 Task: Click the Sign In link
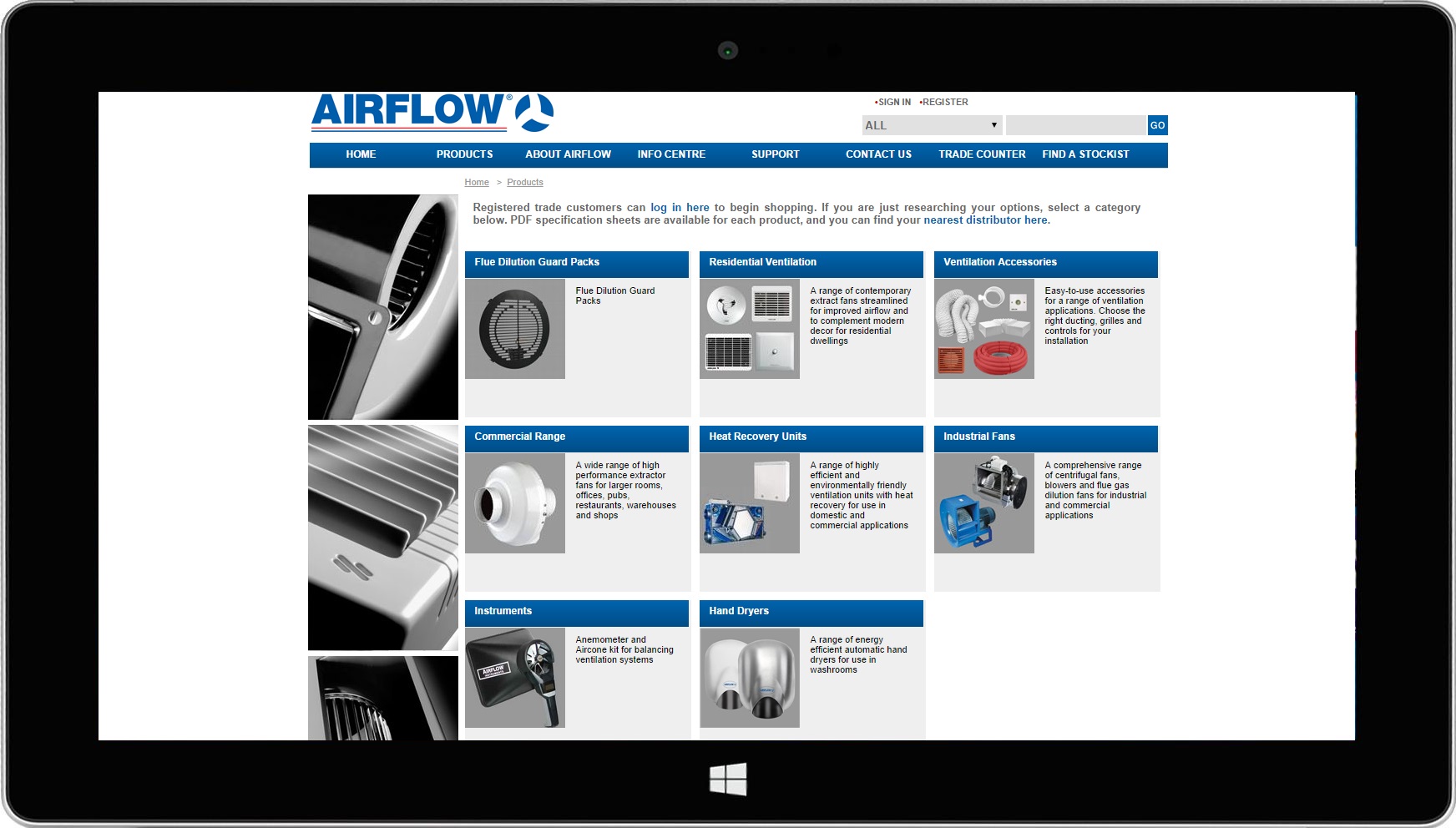pyautogui.click(x=894, y=102)
